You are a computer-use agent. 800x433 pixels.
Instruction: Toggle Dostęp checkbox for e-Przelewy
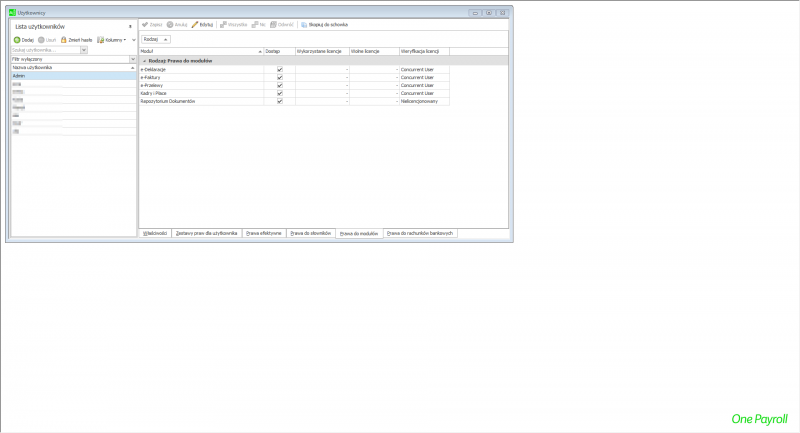pyautogui.click(x=280, y=85)
